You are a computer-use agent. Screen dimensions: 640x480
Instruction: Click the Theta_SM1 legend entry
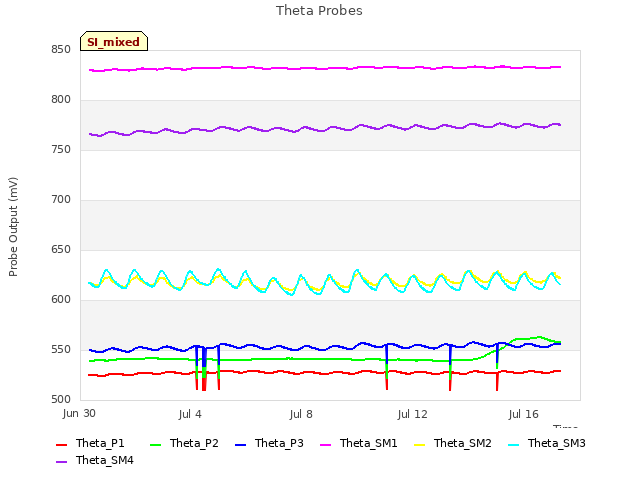(359, 443)
